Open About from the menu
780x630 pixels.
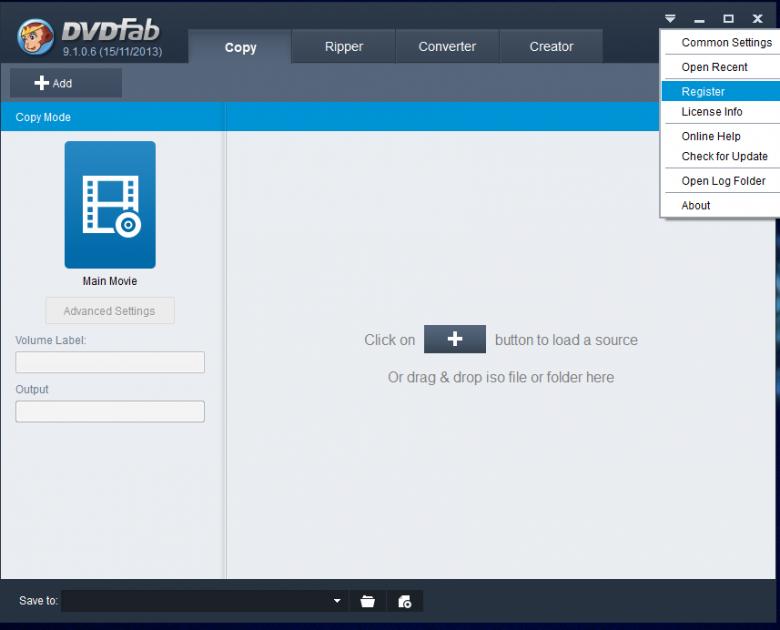[721, 205]
